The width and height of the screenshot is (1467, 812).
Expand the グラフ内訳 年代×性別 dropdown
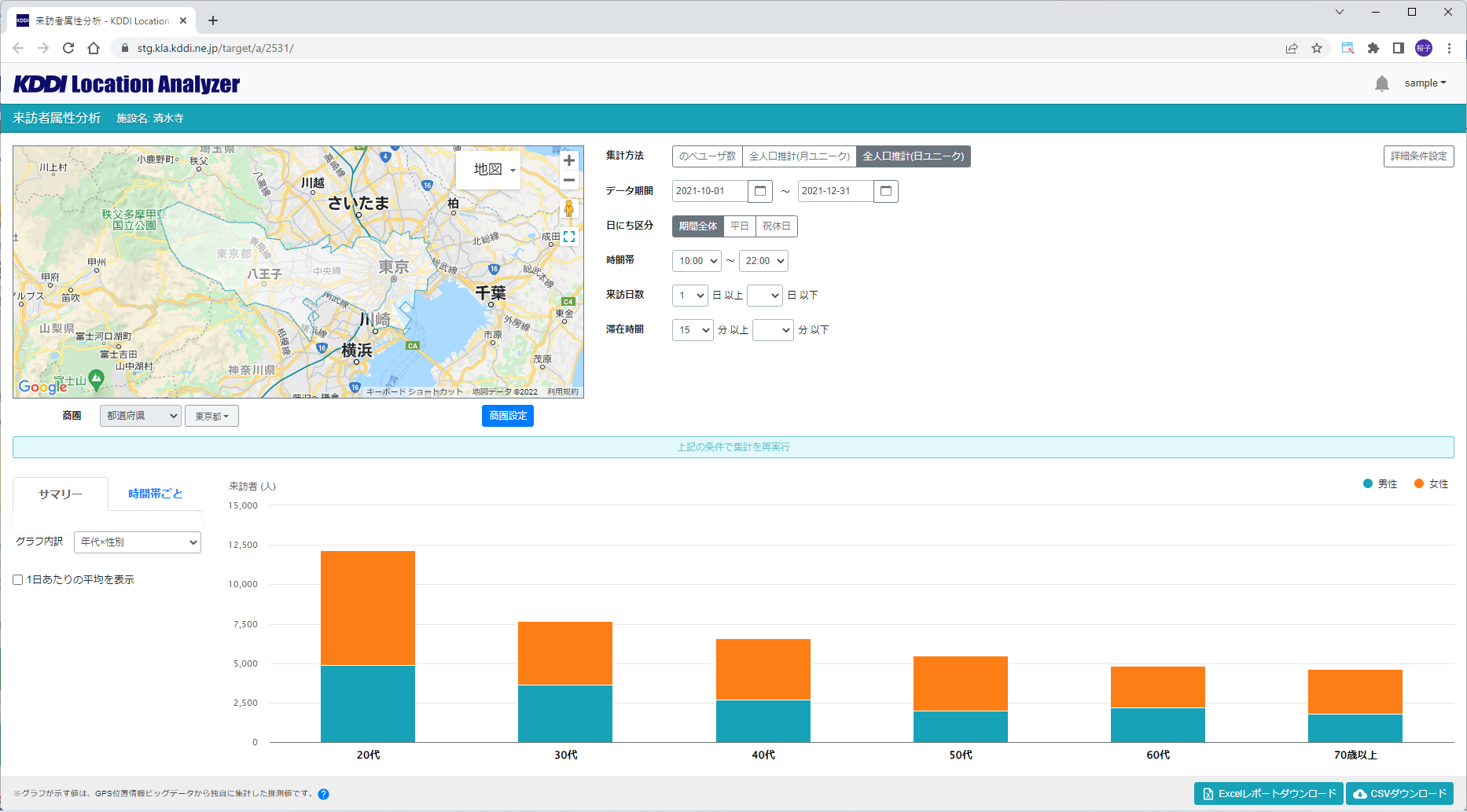[138, 542]
